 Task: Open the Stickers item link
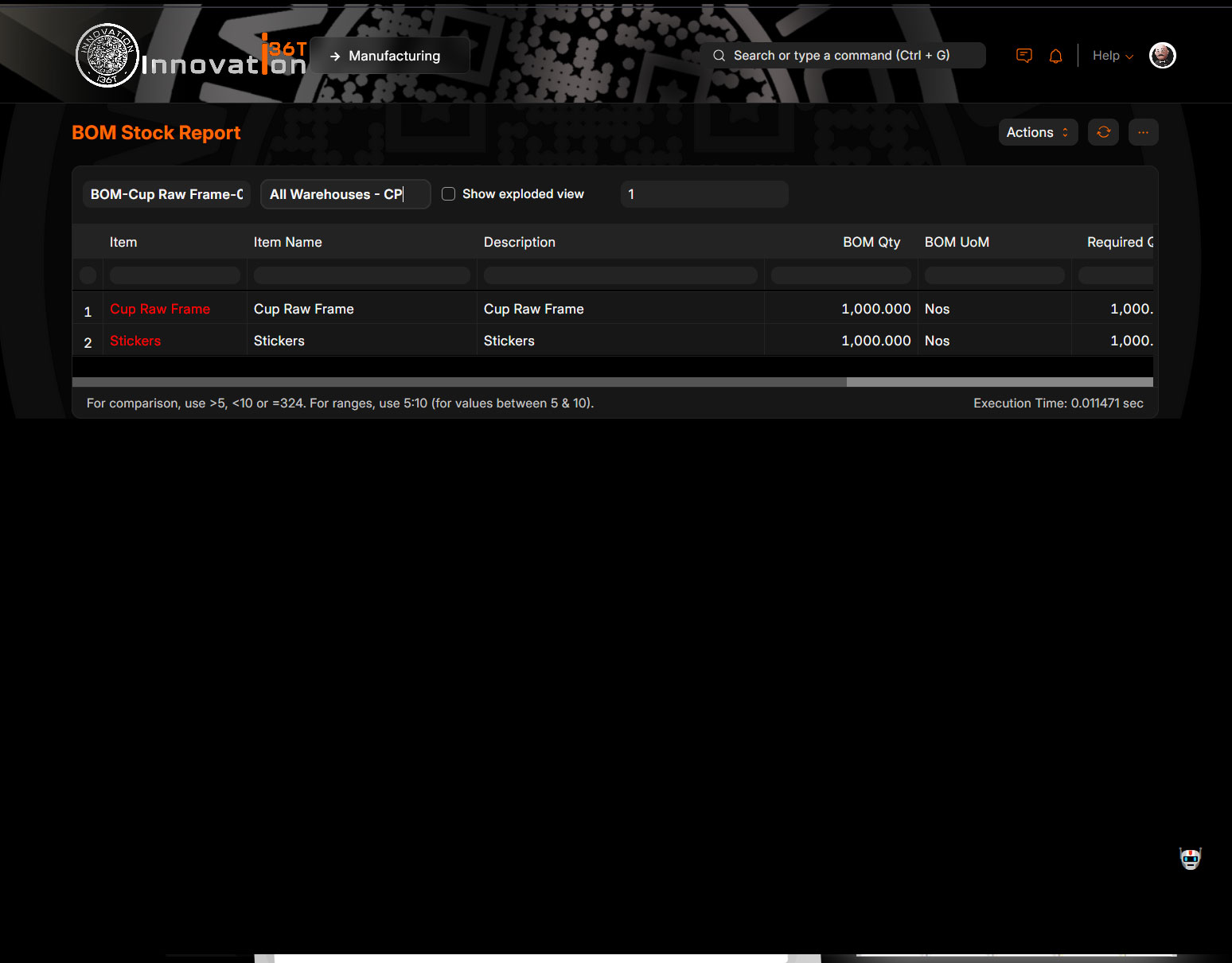click(x=135, y=341)
